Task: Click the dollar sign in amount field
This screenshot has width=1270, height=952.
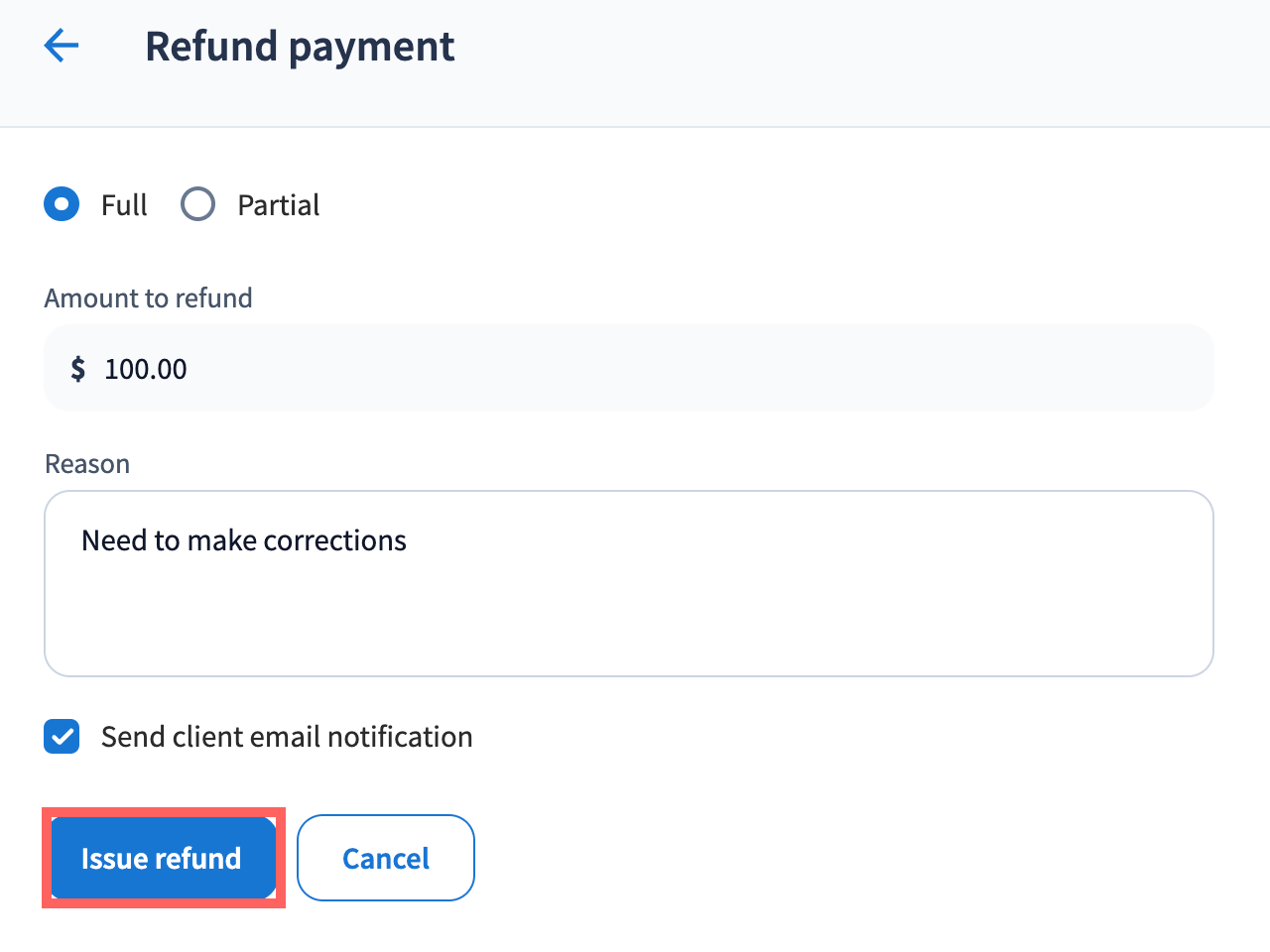Action: (78, 369)
